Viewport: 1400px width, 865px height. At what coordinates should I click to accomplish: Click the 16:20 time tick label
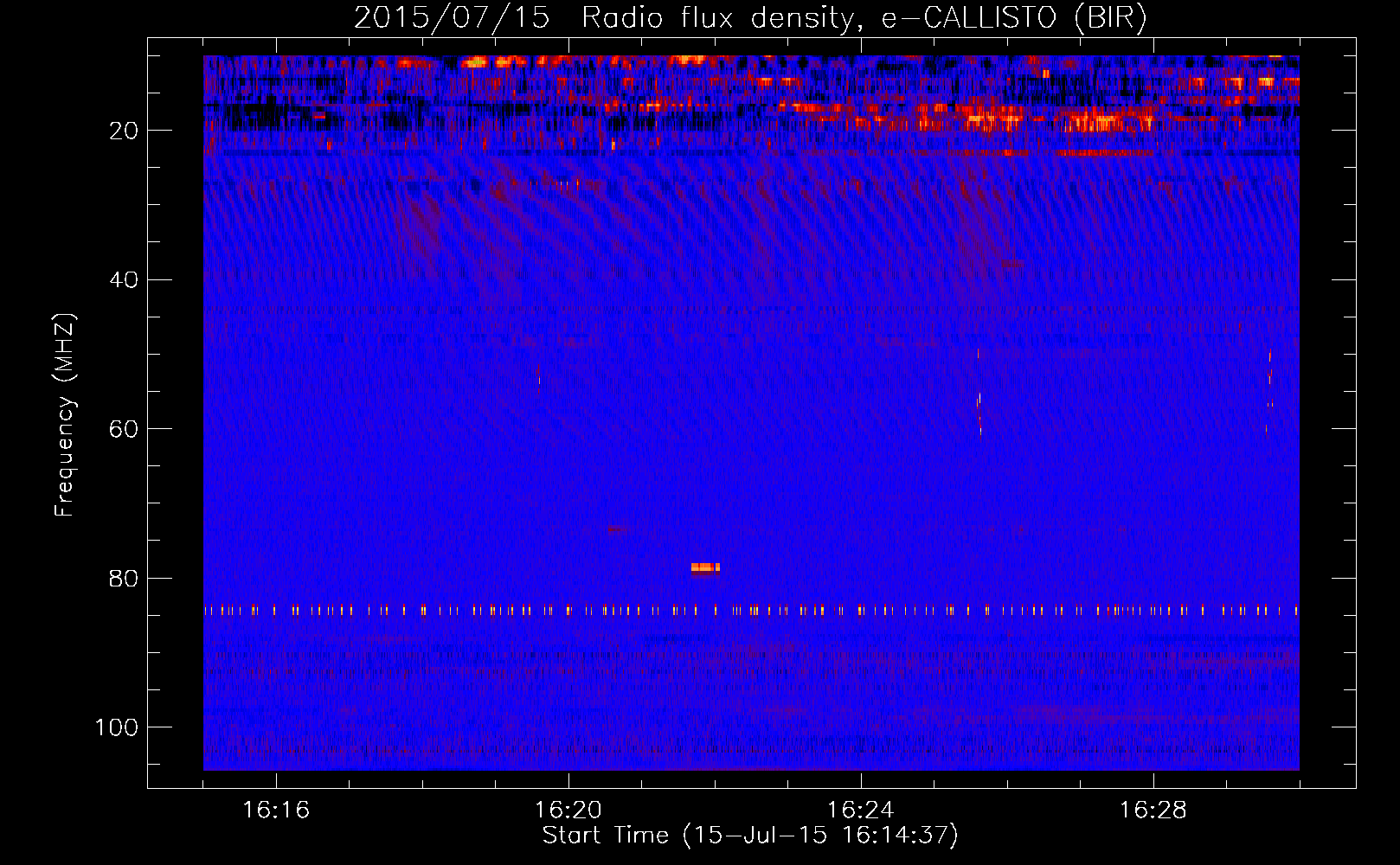click(x=568, y=811)
